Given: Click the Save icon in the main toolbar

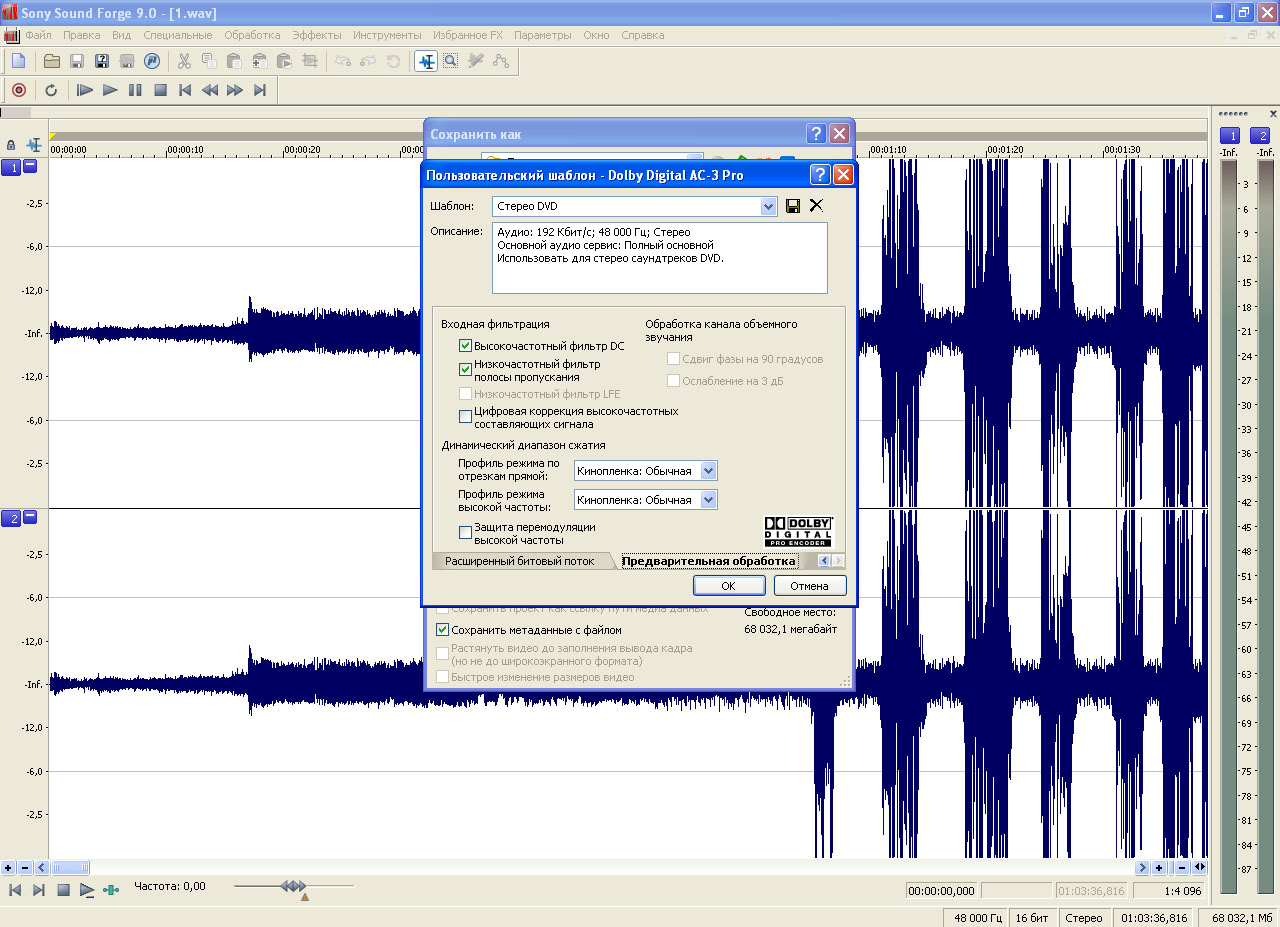Looking at the screenshot, I should (x=77, y=61).
